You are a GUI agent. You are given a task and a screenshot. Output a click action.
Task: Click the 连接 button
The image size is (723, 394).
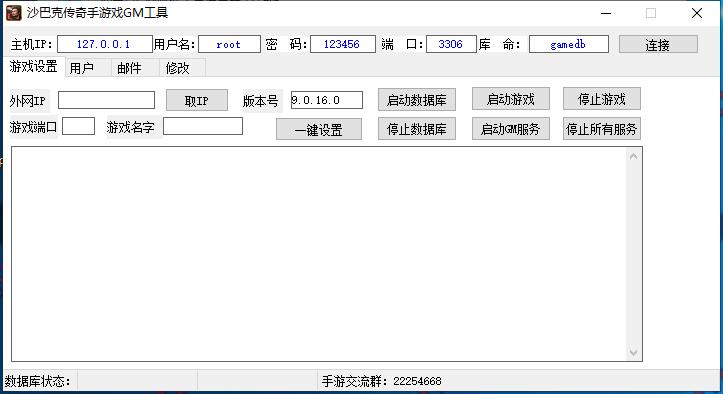(658, 44)
